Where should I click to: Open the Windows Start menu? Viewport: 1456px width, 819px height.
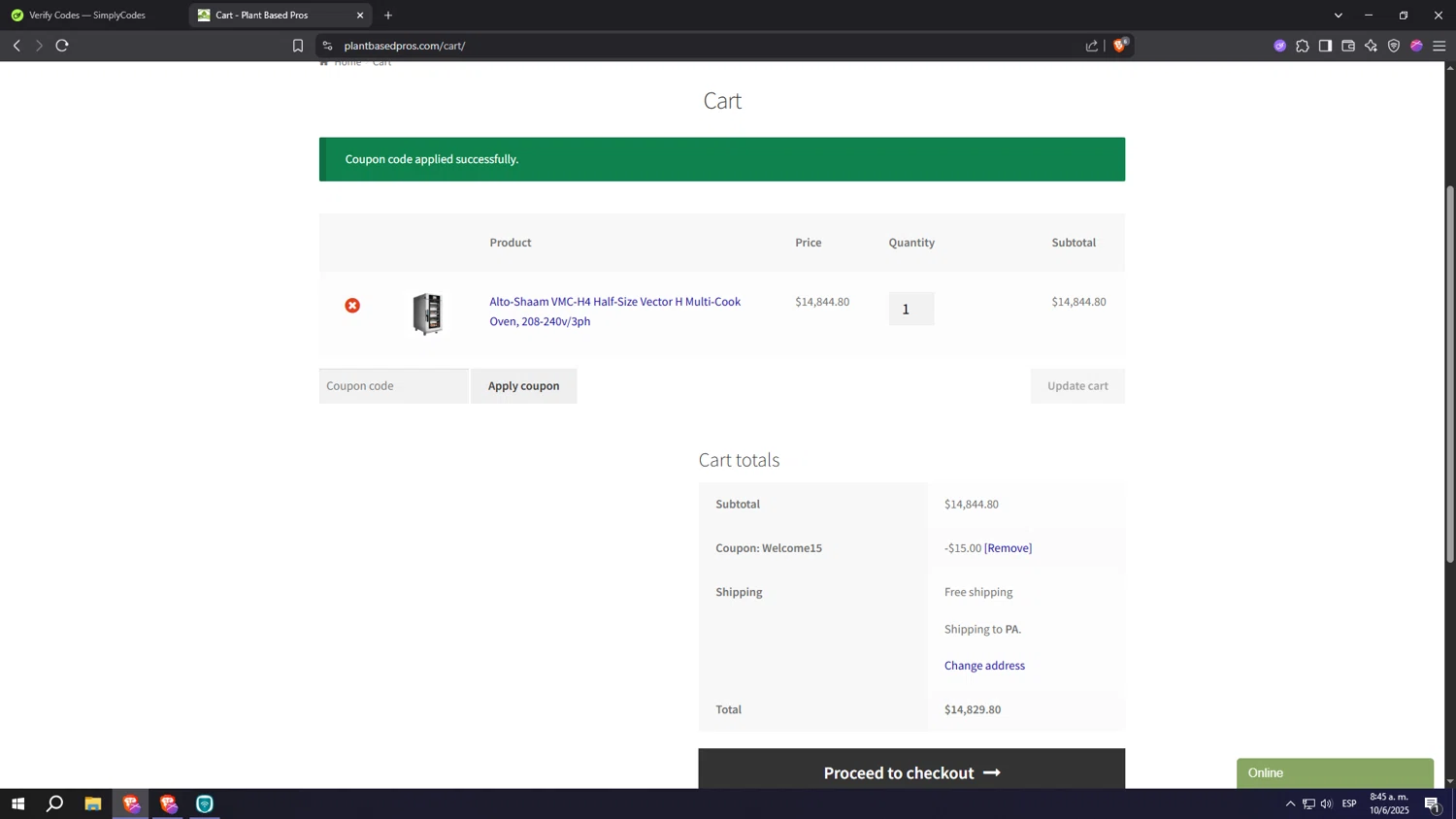click(x=17, y=803)
